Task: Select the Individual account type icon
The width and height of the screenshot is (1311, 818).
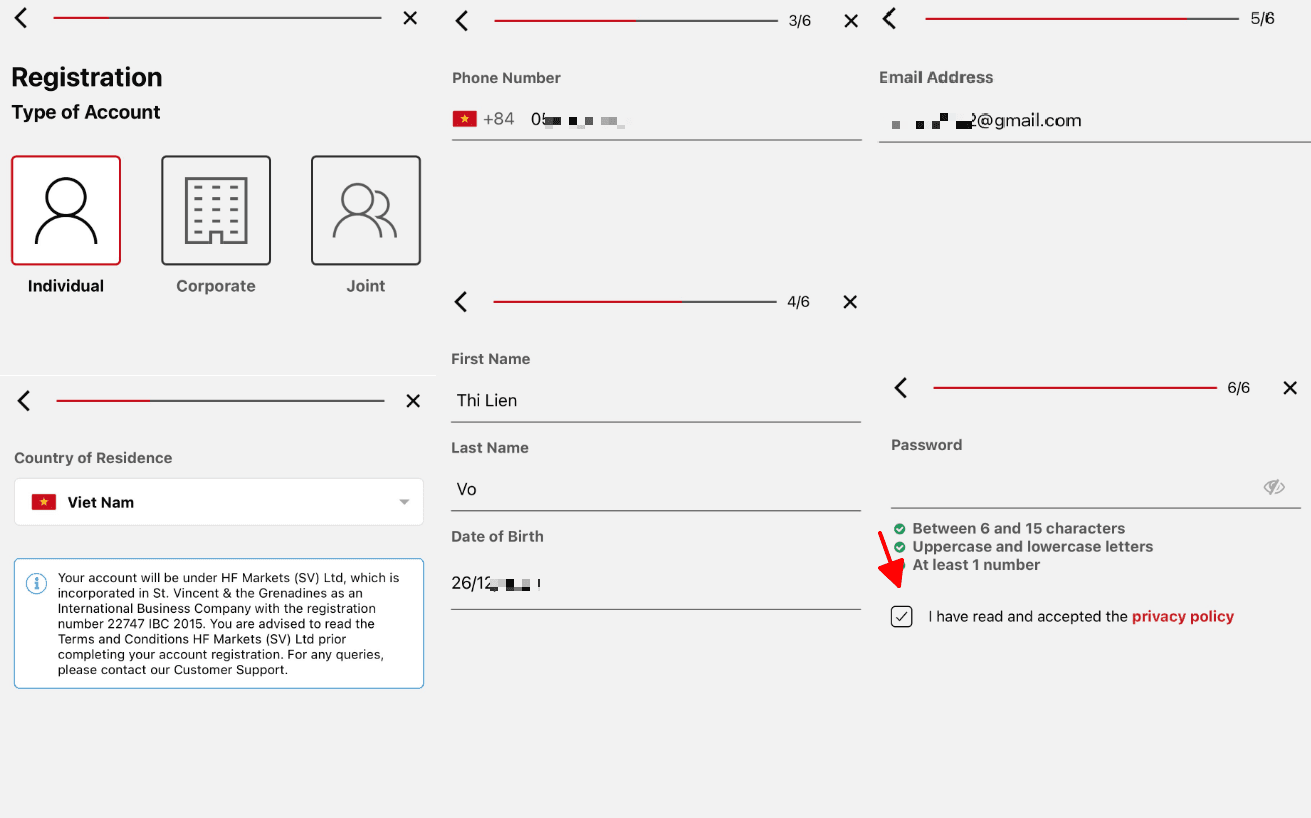Action: pos(66,210)
